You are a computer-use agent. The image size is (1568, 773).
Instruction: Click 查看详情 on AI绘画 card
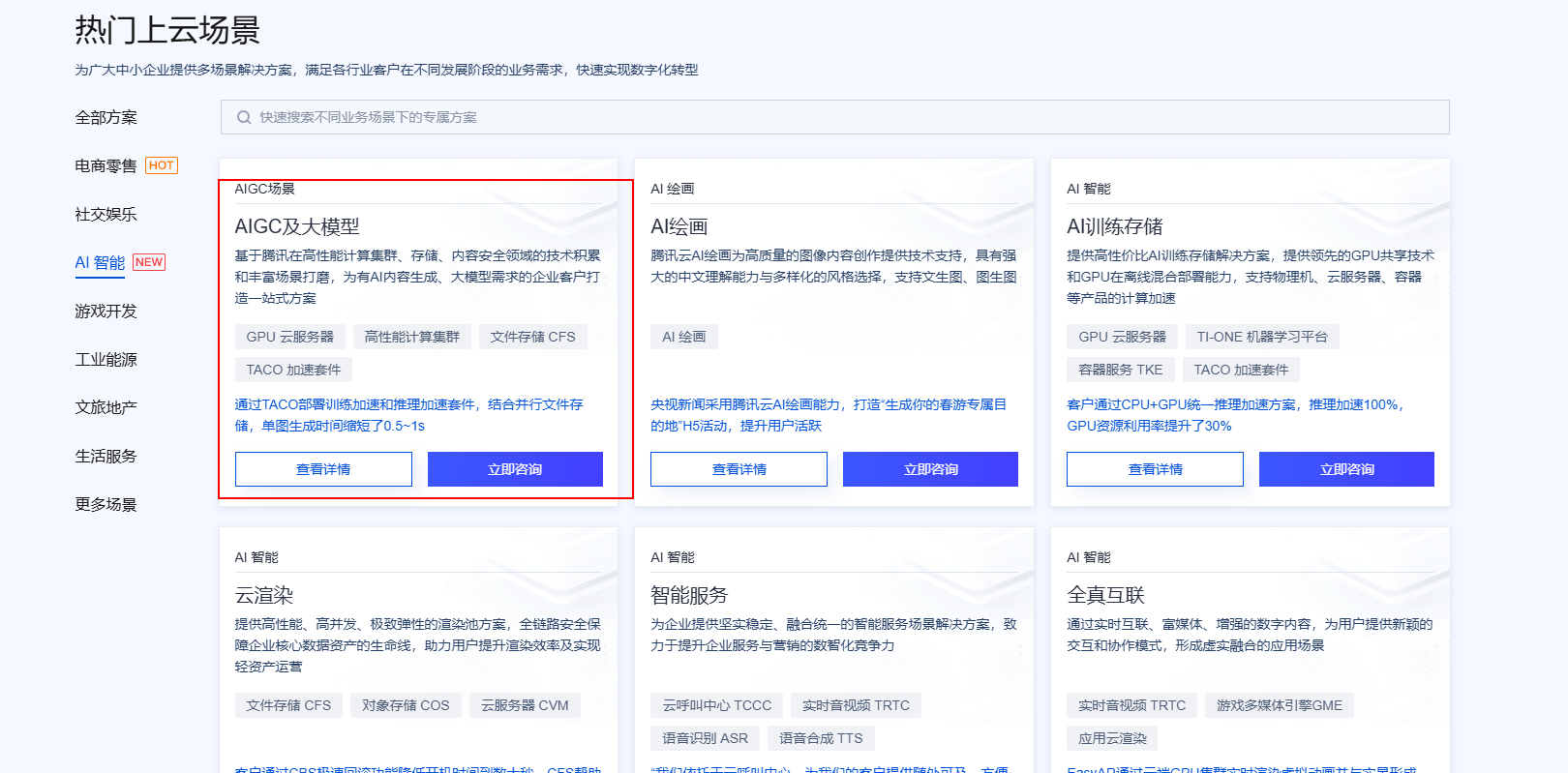coord(739,469)
